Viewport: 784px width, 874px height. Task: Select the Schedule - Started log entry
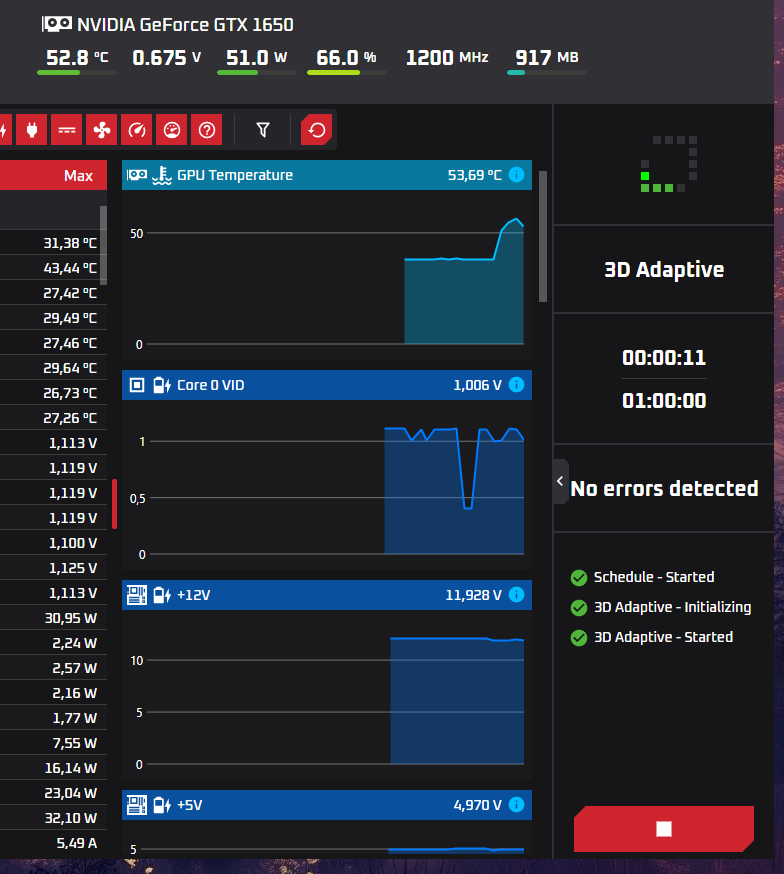point(642,577)
